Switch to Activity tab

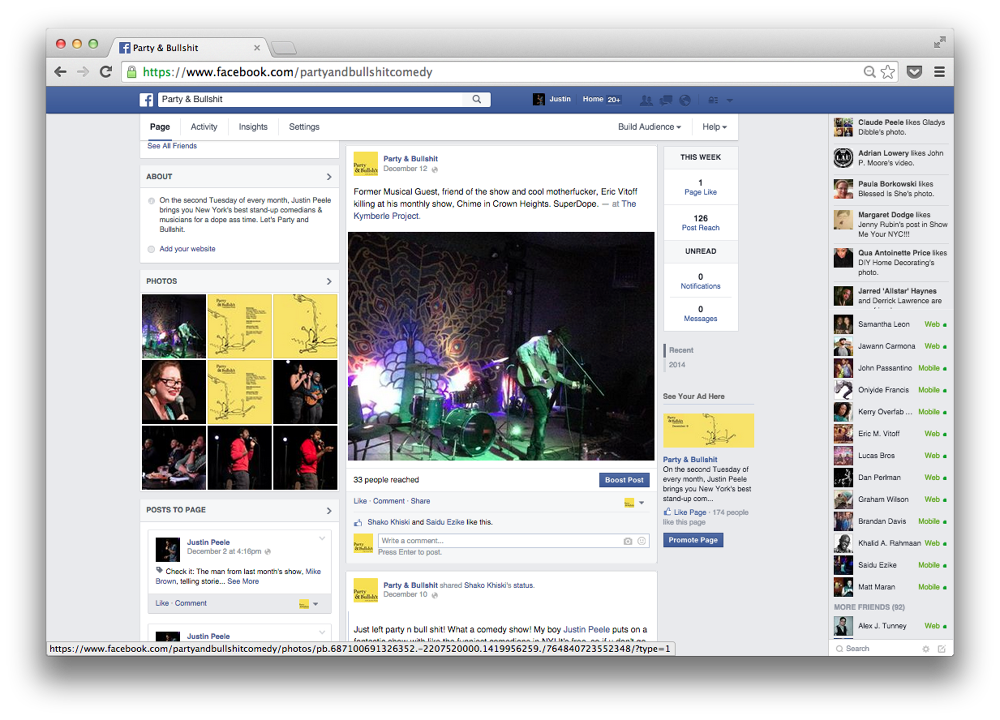[204, 127]
